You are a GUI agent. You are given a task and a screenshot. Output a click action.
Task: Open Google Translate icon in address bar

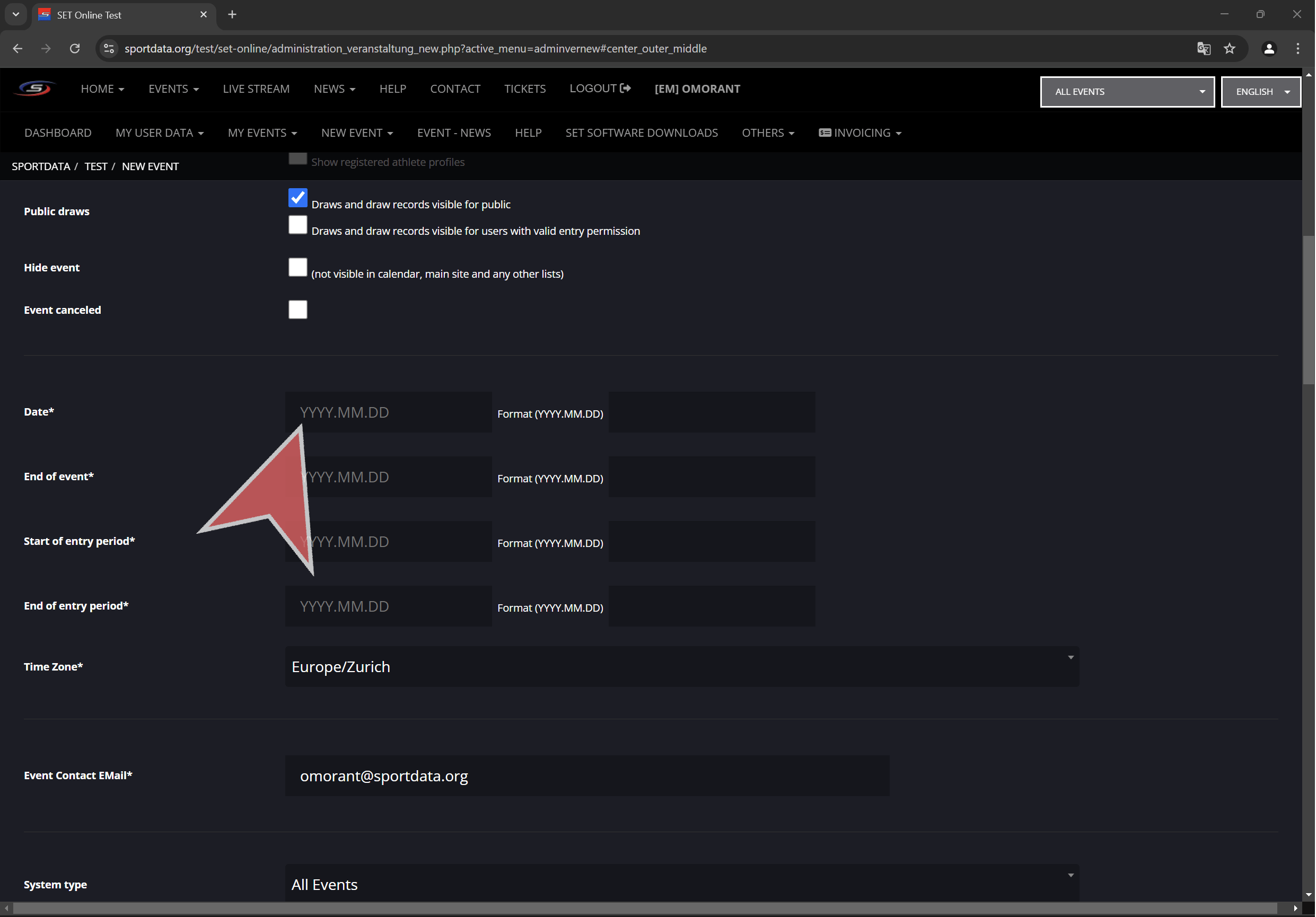pyautogui.click(x=1203, y=49)
